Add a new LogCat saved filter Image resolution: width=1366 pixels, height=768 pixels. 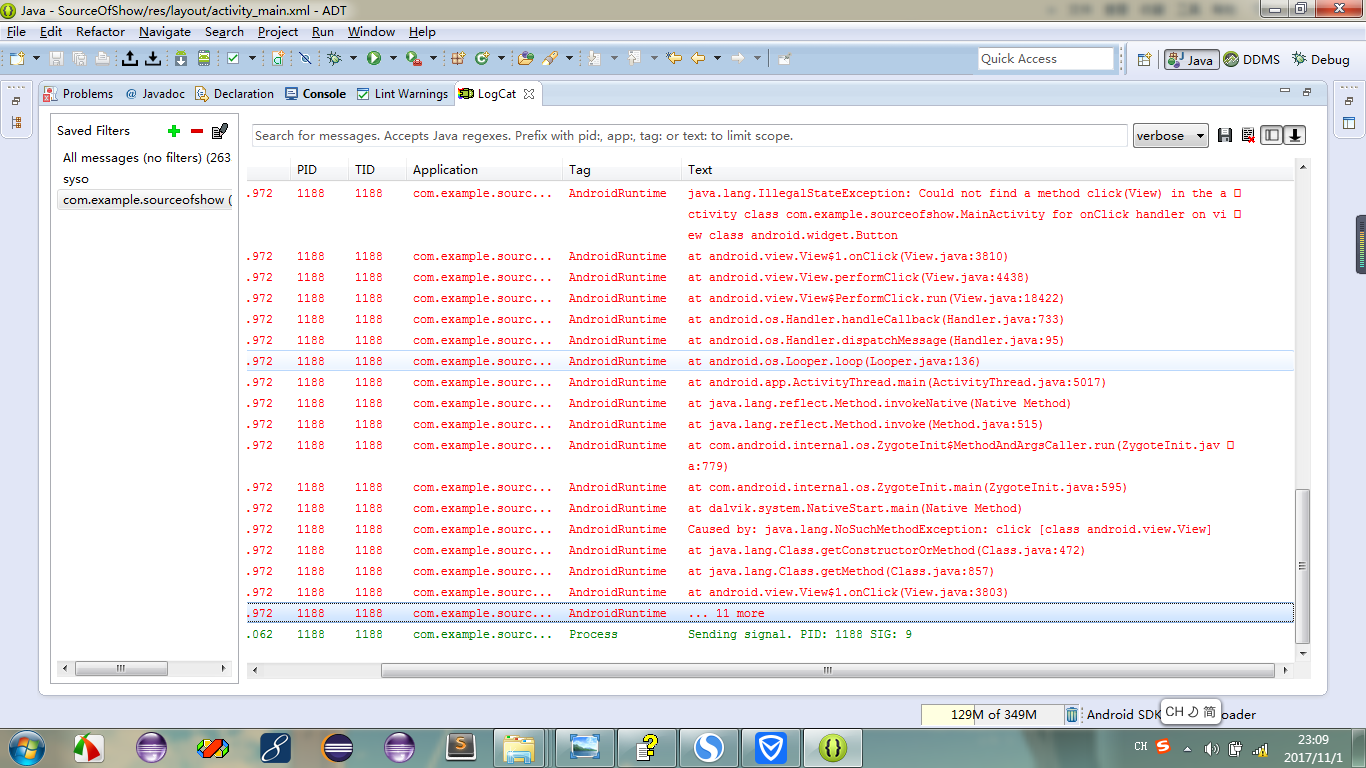coord(174,131)
